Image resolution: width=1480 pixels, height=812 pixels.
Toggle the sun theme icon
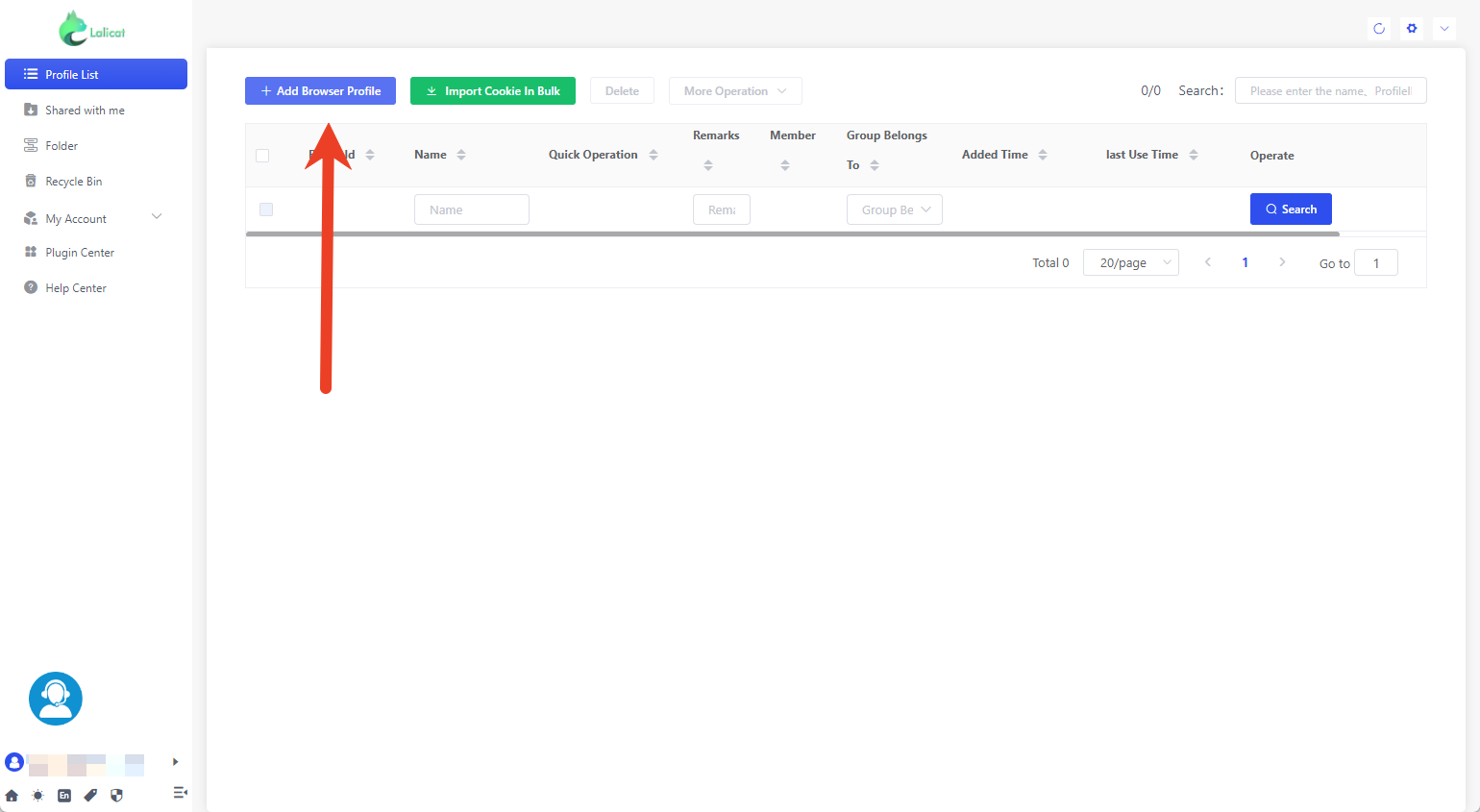37,796
